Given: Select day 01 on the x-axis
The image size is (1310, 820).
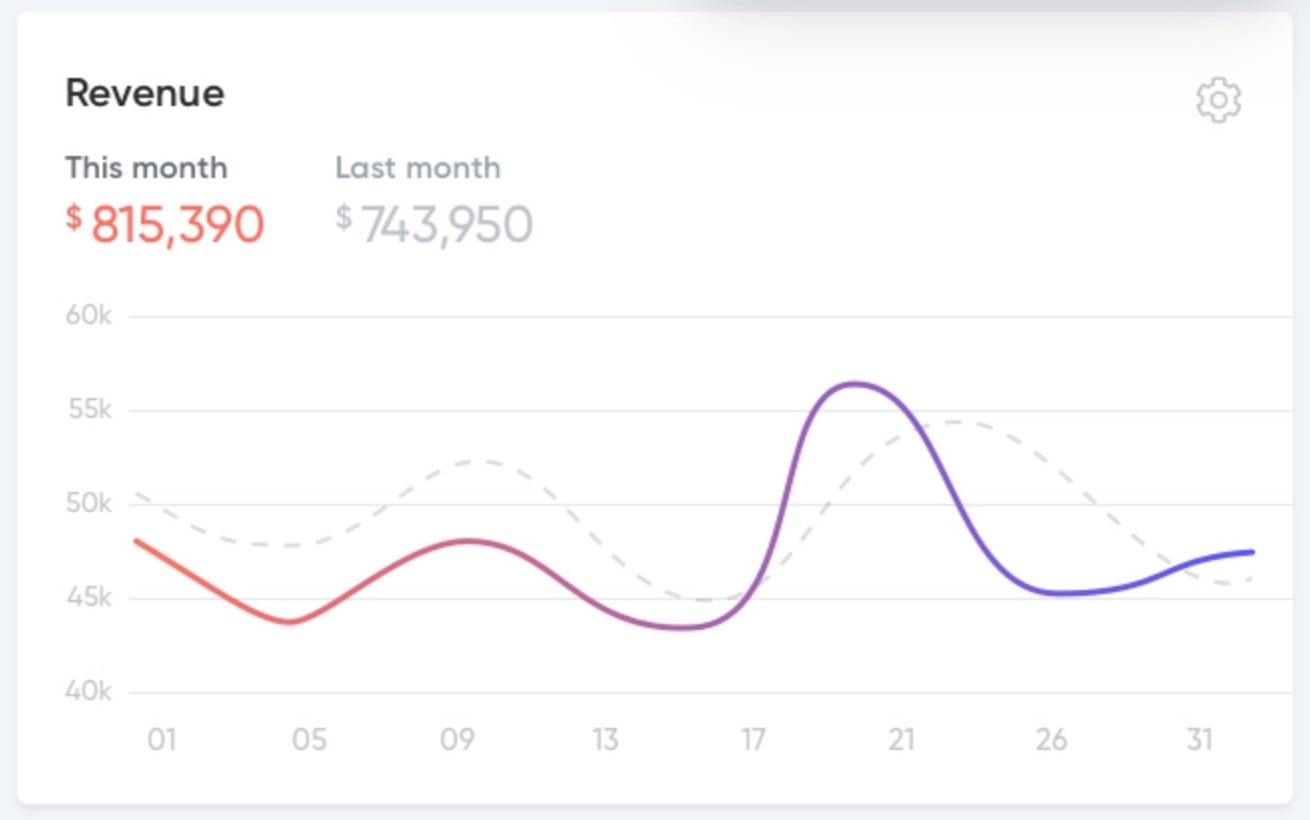Looking at the screenshot, I should click(x=162, y=740).
